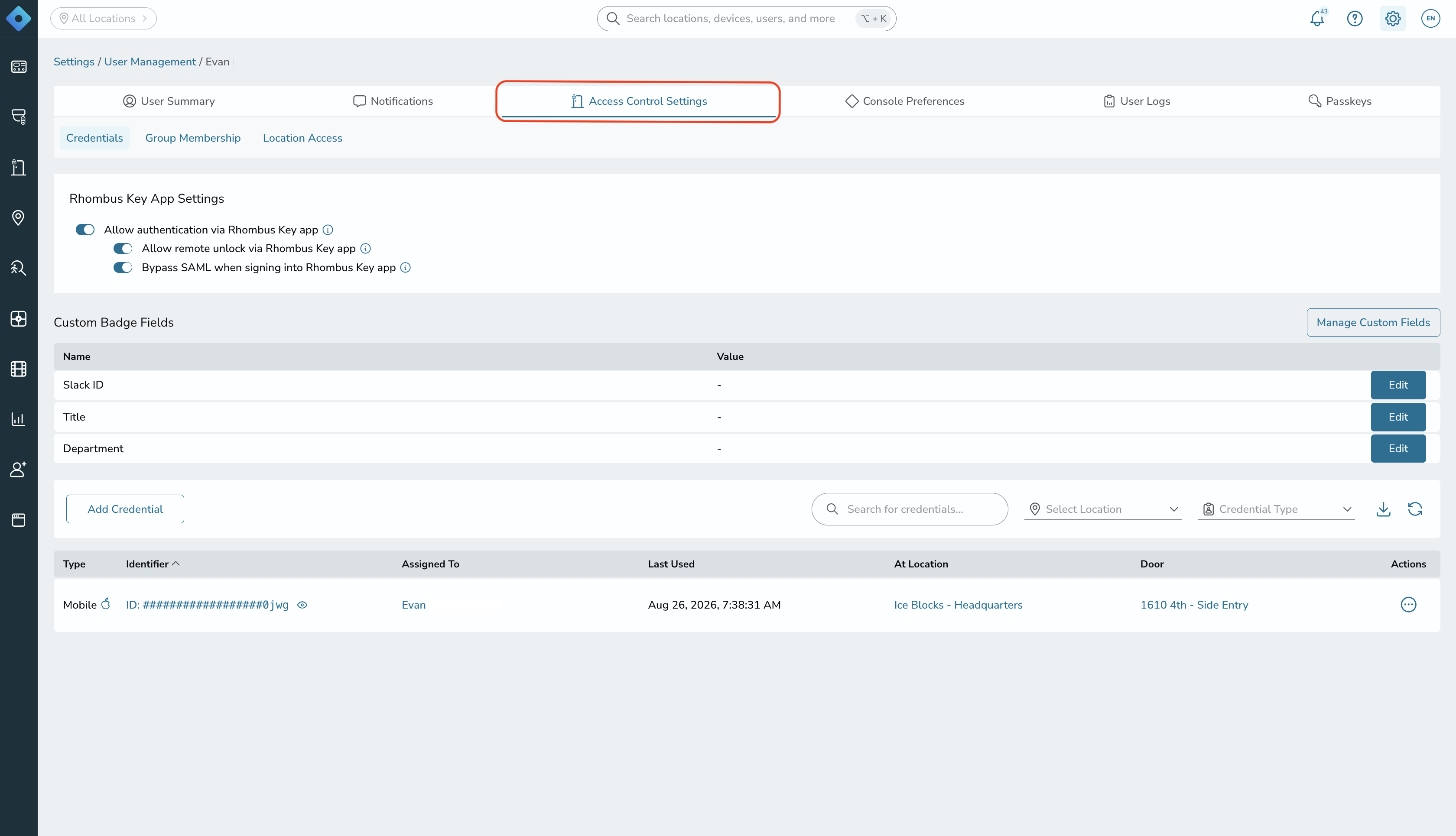Sort by the Identifier column
Screen dimensions: 1456x836
[153, 564]
